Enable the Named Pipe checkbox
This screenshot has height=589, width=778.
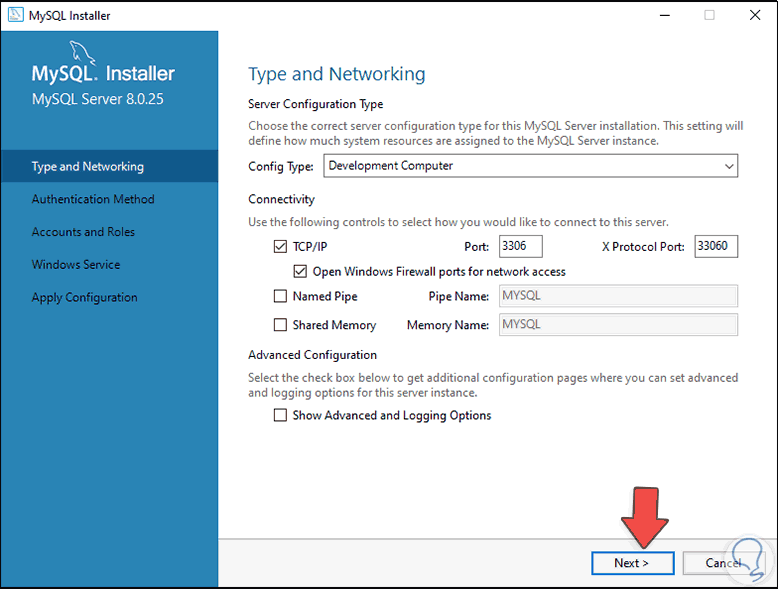tap(280, 296)
